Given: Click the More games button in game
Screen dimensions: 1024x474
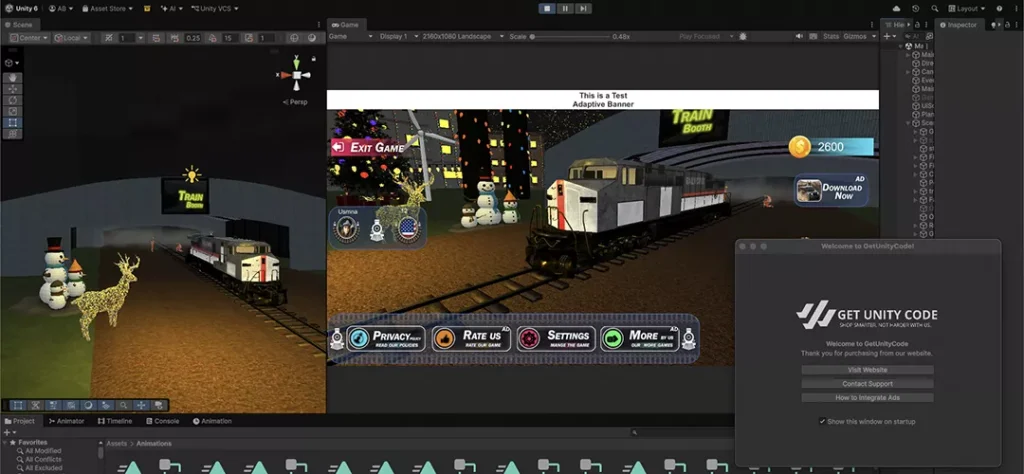Looking at the screenshot, I should tap(640, 339).
